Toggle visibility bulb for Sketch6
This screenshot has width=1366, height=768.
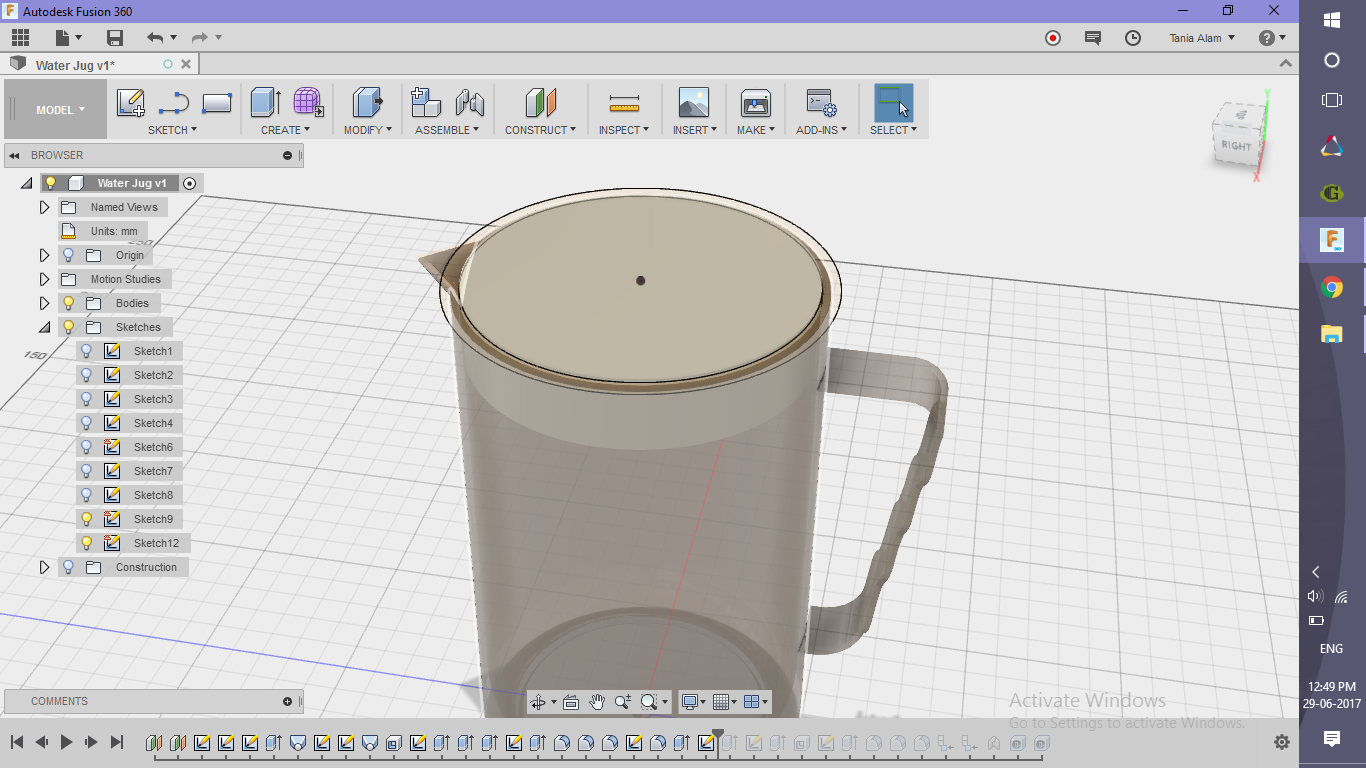(x=87, y=447)
